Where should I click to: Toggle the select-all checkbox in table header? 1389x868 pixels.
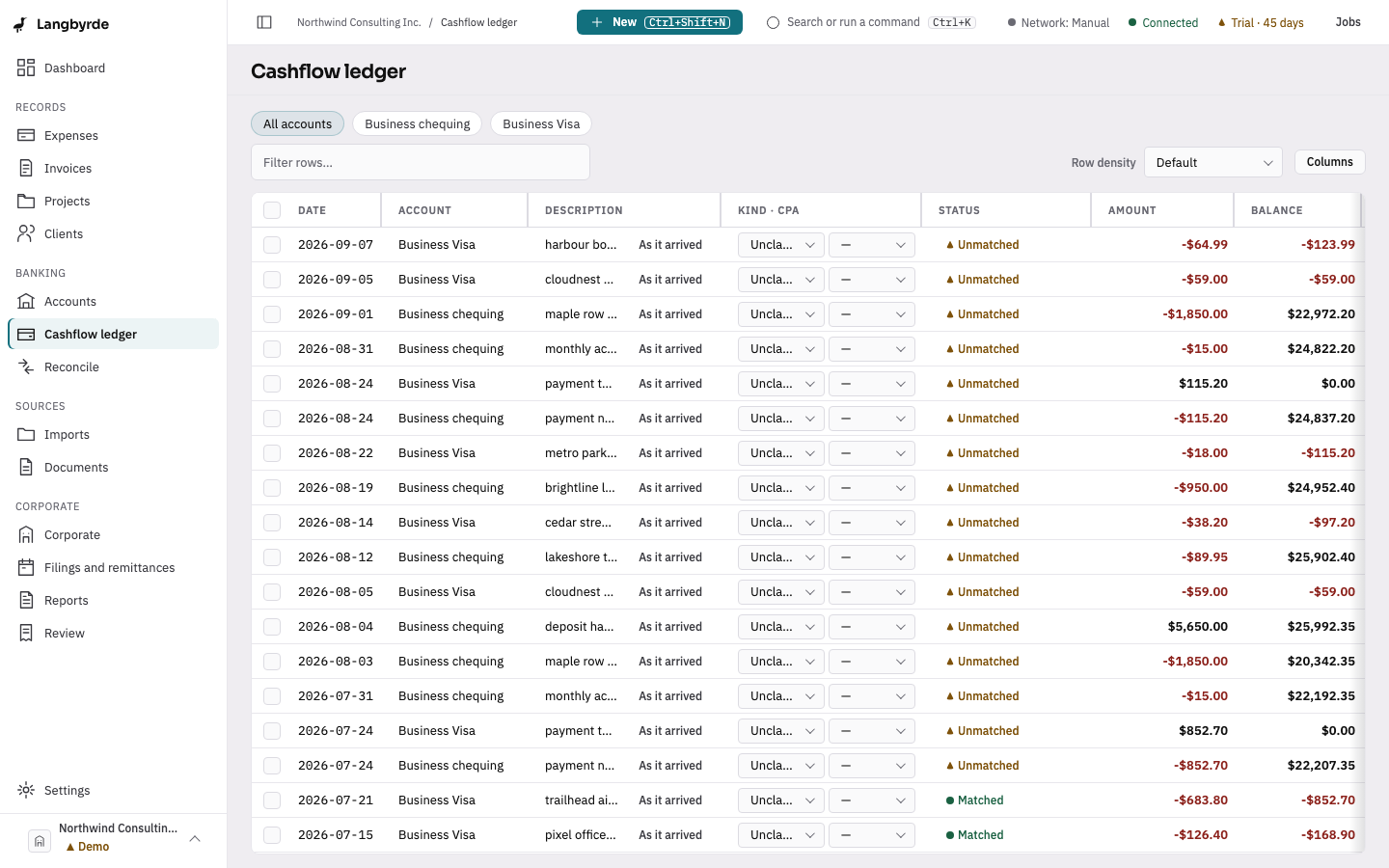tap(272, 210)
